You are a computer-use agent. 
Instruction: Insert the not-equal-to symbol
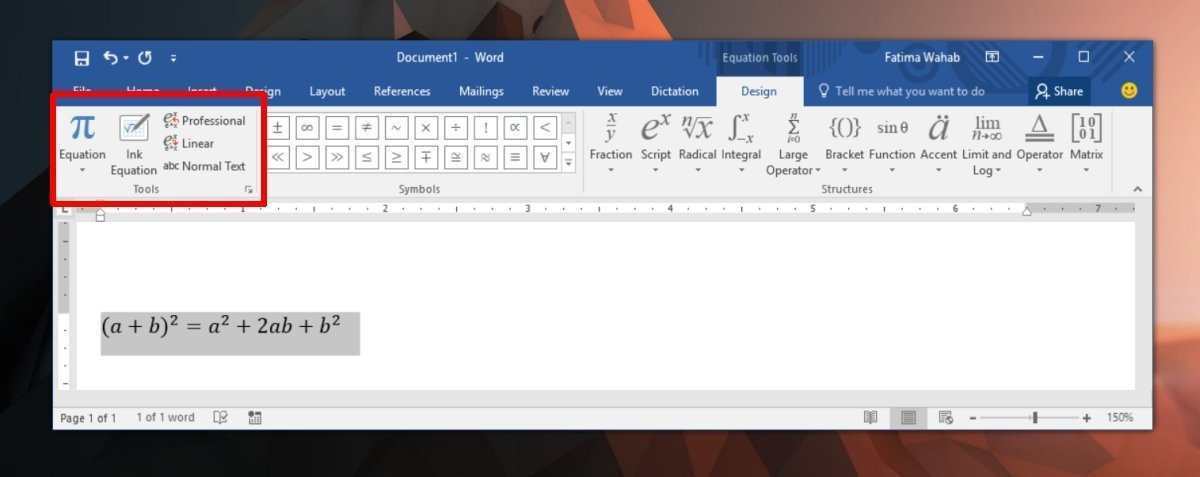pyautogui.click(x=367, y=127)
